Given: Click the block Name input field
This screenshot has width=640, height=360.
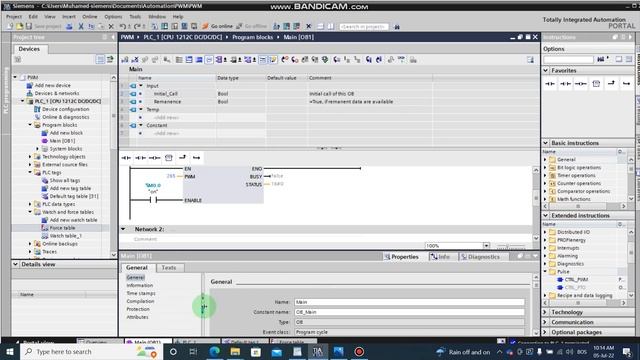Looking at the screenshot, I should coord(409,302).
